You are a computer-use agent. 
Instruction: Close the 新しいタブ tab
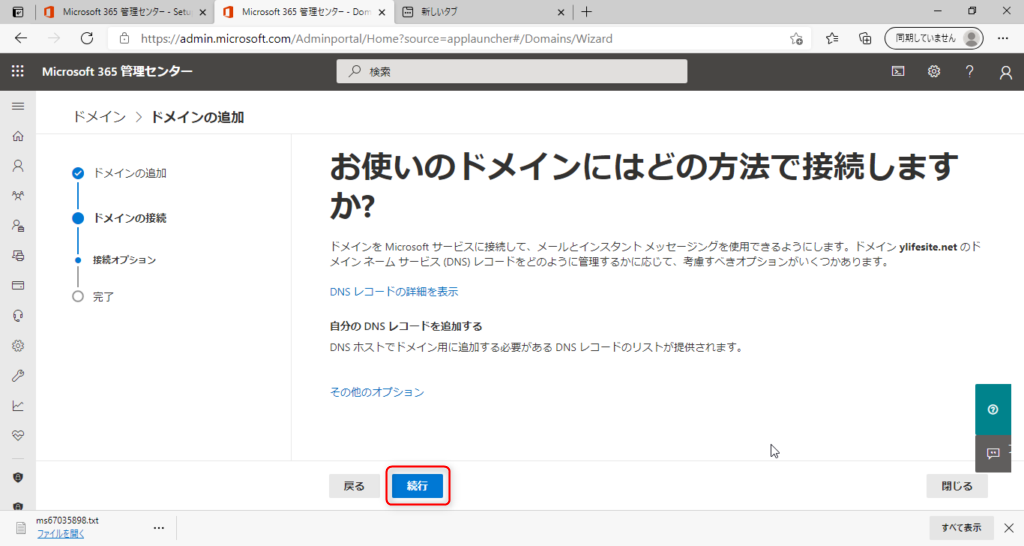tap(561, 12)
